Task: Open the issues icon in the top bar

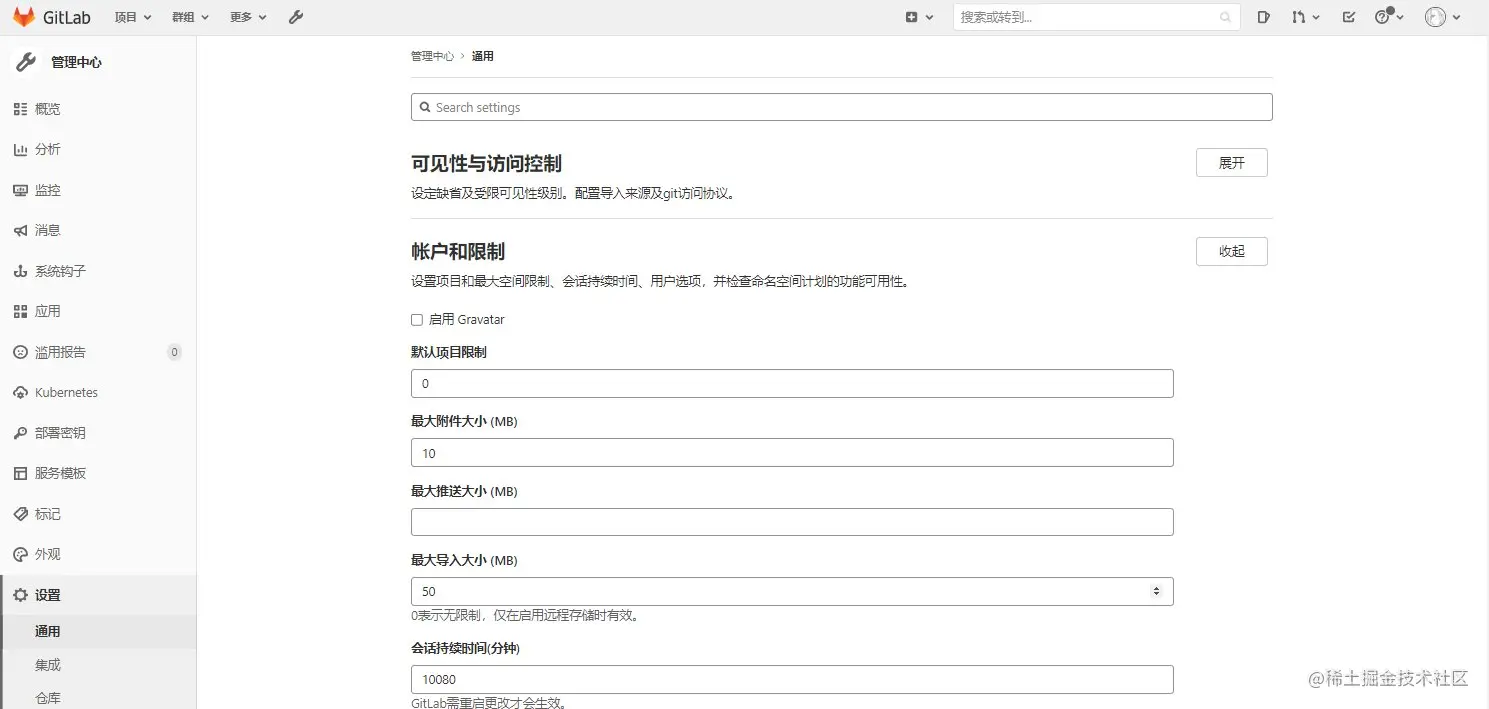Action: [1263, 17]
